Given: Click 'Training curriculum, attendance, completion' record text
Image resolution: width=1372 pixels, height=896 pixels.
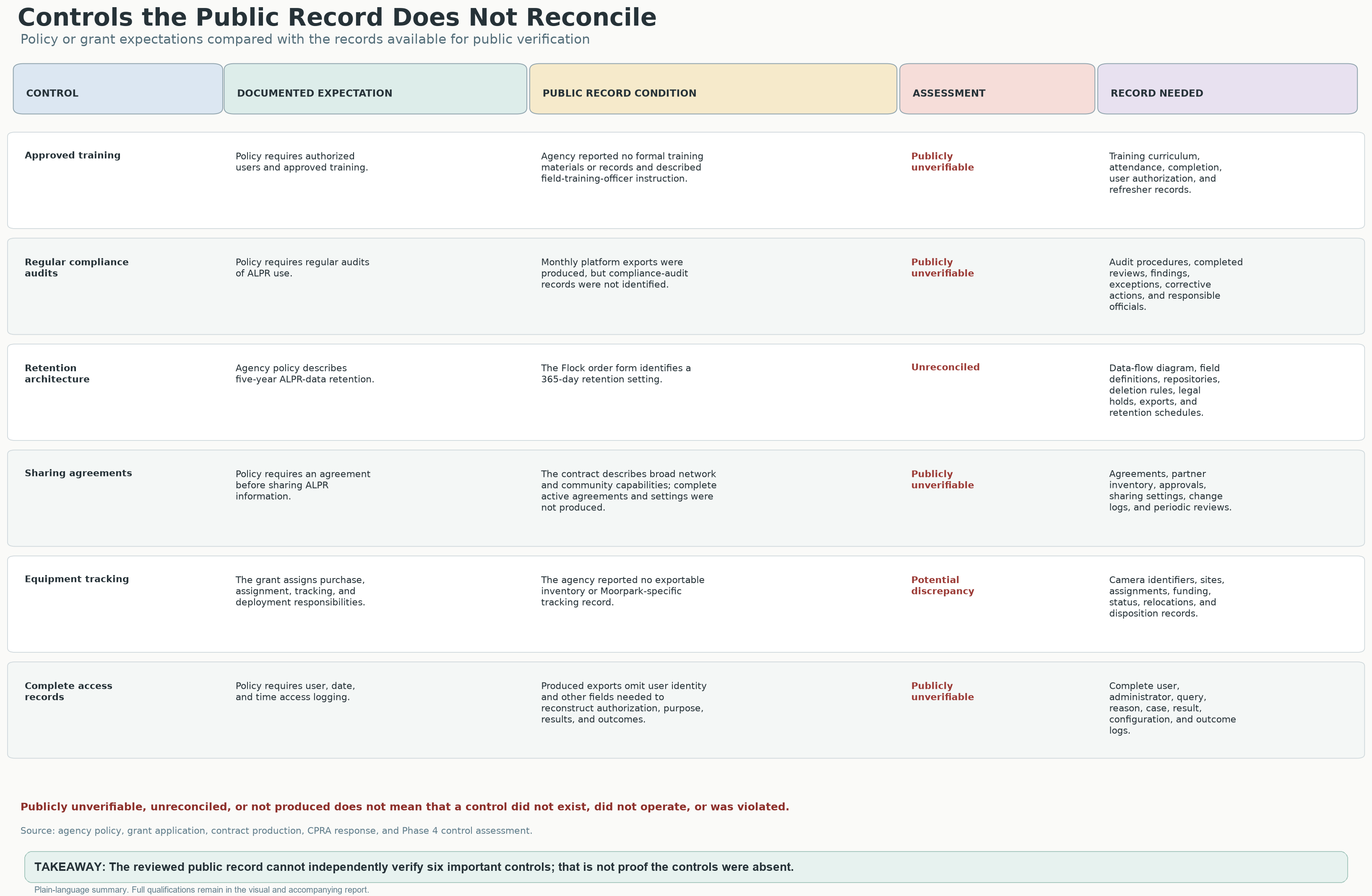Looking at the screenshot, I should [x=1165, y=173].
